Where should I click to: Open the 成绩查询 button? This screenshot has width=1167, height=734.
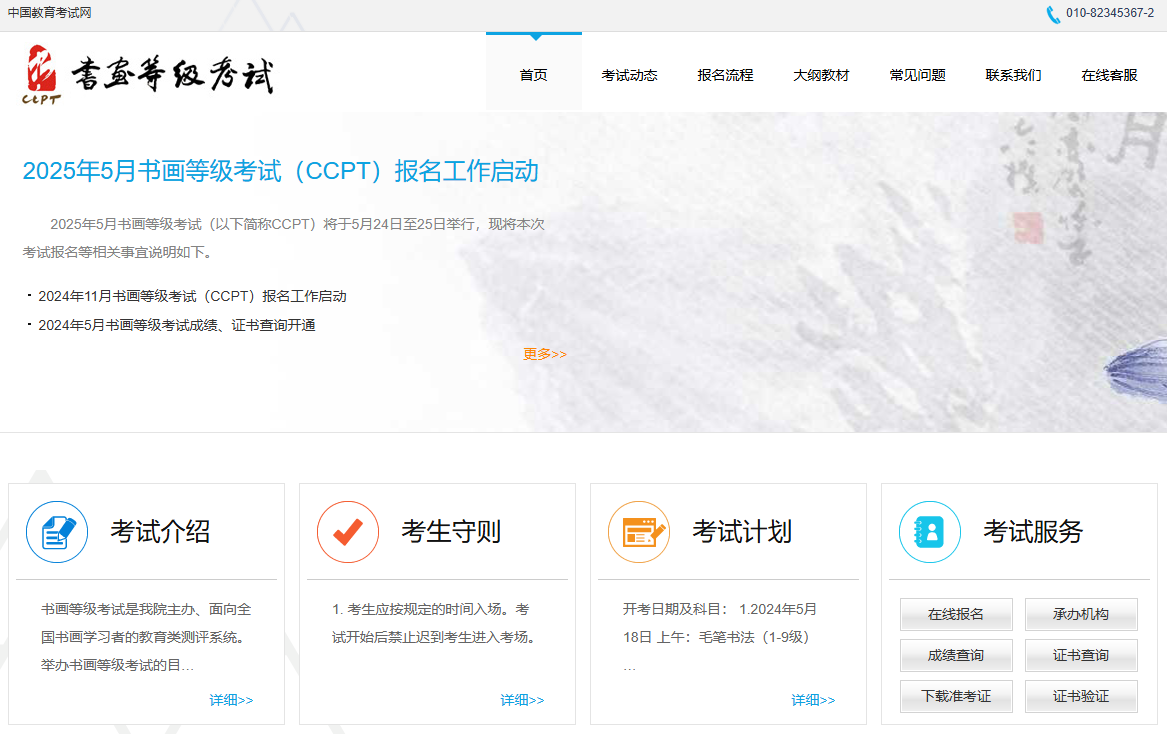pos(956,655)
